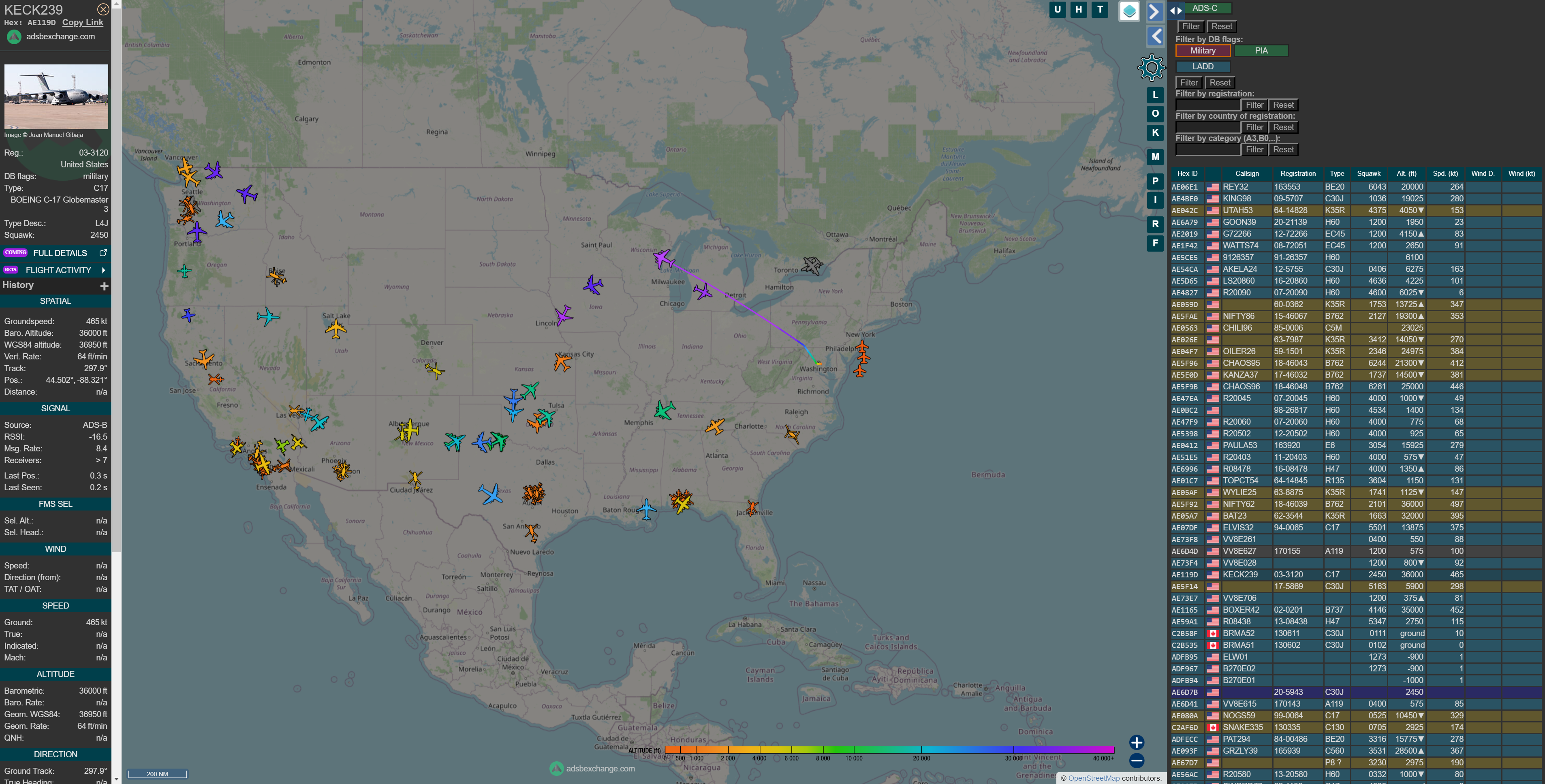
Task: Click Reset button below ADS-C
Action: click(1221, 26)
